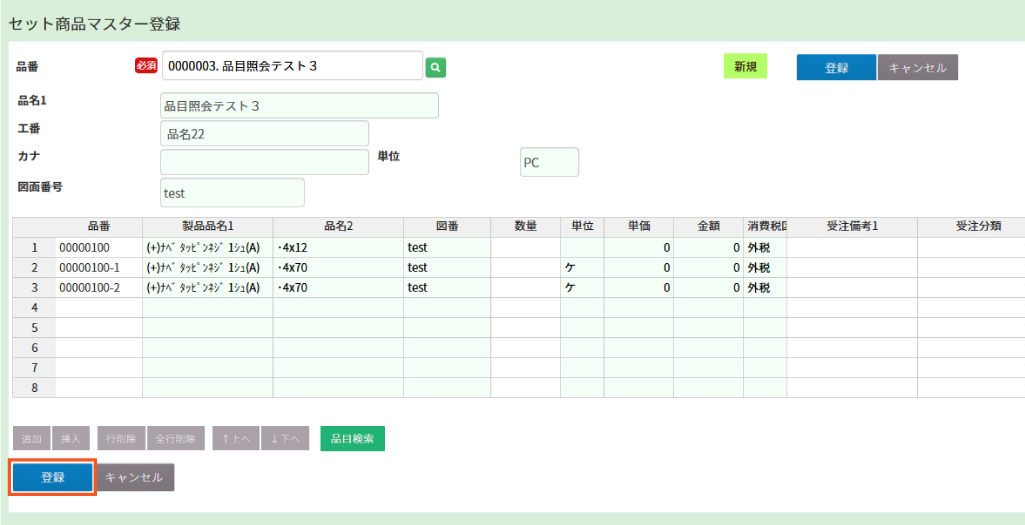
Task: Click the 単位 field showing PC
Action: 549,162
